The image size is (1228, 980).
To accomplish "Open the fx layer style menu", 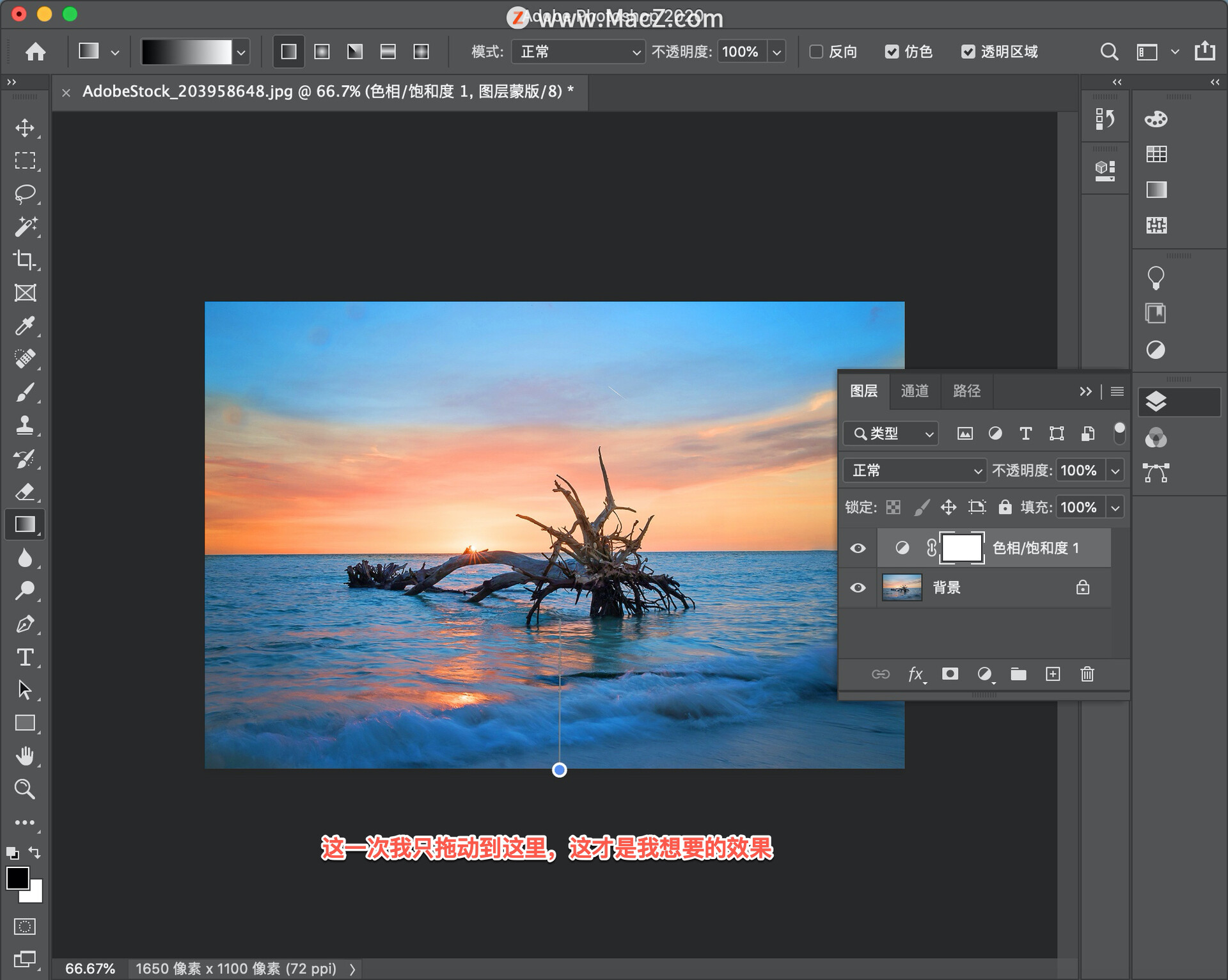I will [x=916, y=674].
